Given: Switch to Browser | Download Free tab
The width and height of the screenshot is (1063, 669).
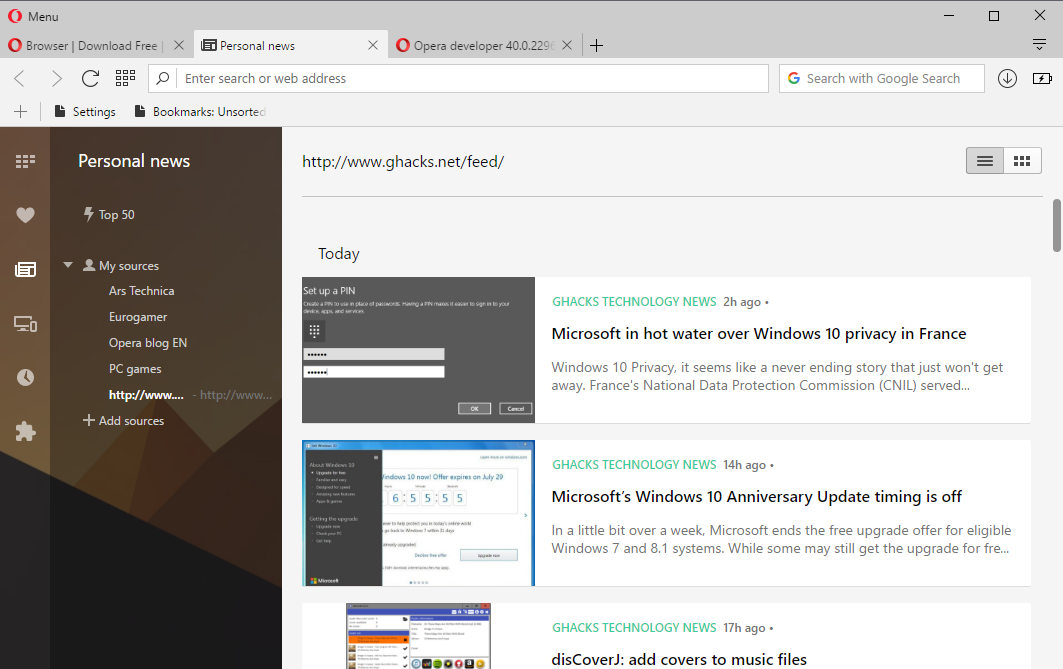Looking at the screenshot, I should [x=84, y=45].
